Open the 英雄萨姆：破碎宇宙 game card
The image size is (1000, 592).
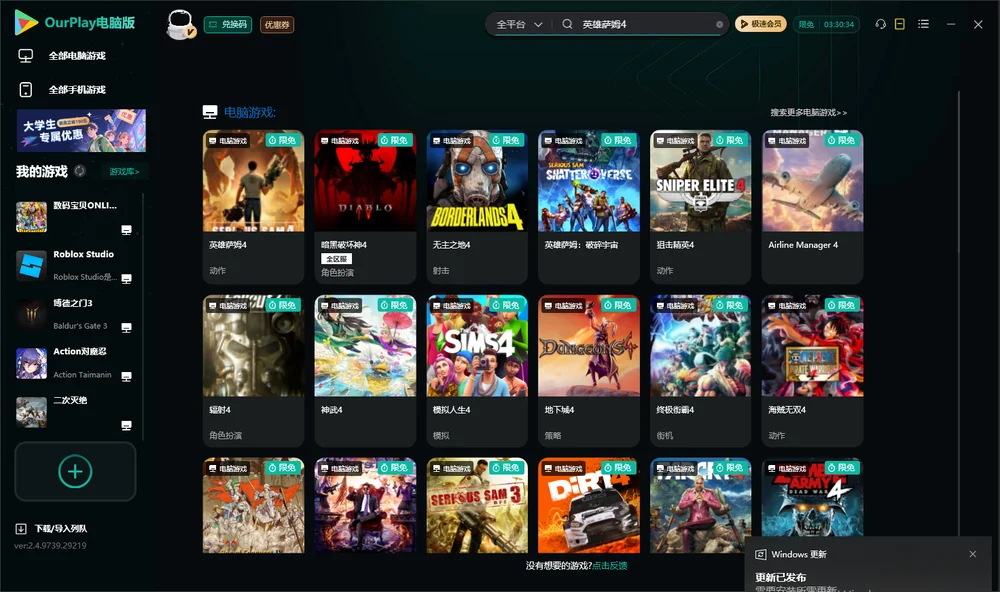[x=589, y=207]
